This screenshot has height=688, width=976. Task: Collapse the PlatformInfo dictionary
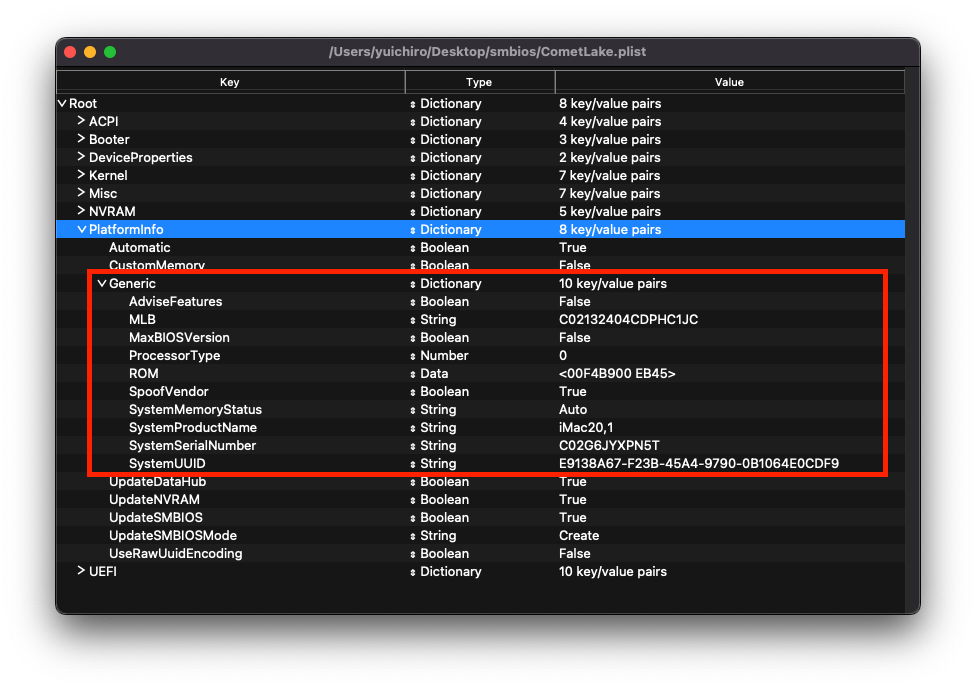[x=81, y=229]
